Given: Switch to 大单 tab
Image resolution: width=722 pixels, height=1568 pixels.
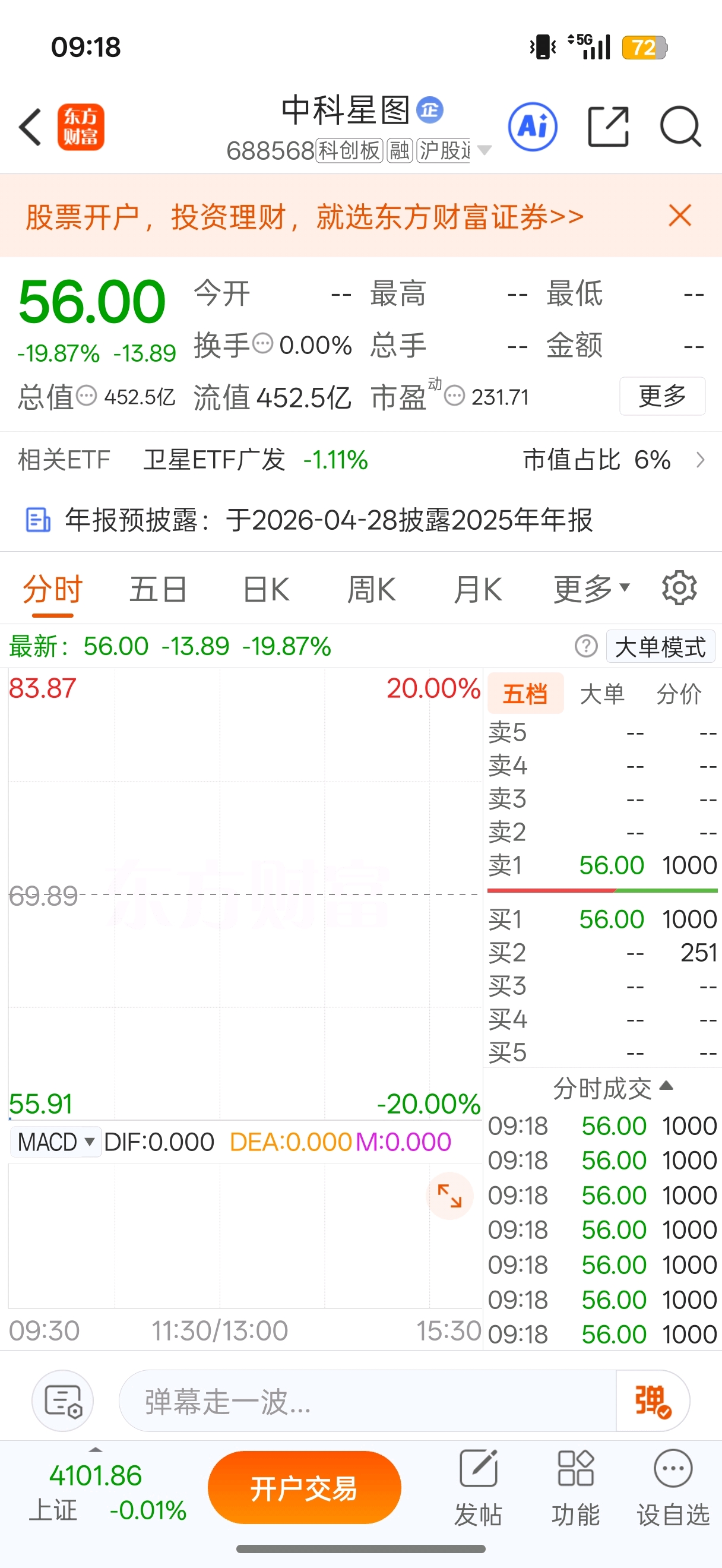Looking at the screenshot, I should [x=602, y=694].
